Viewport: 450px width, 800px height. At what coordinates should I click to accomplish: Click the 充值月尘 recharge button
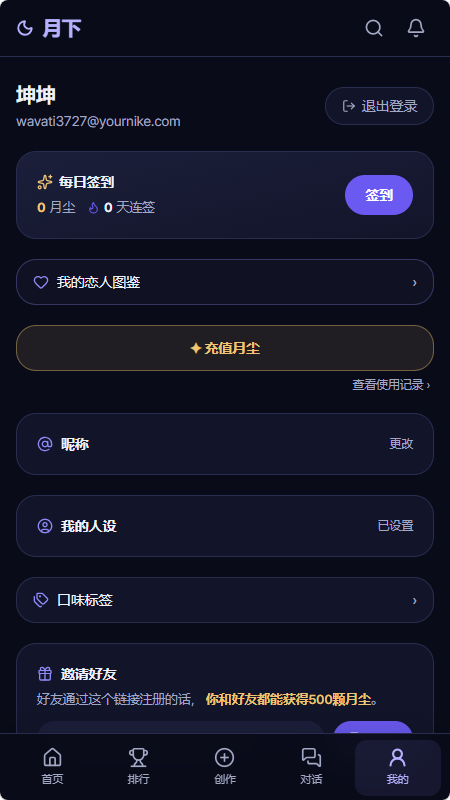click(x=225, y=348)
